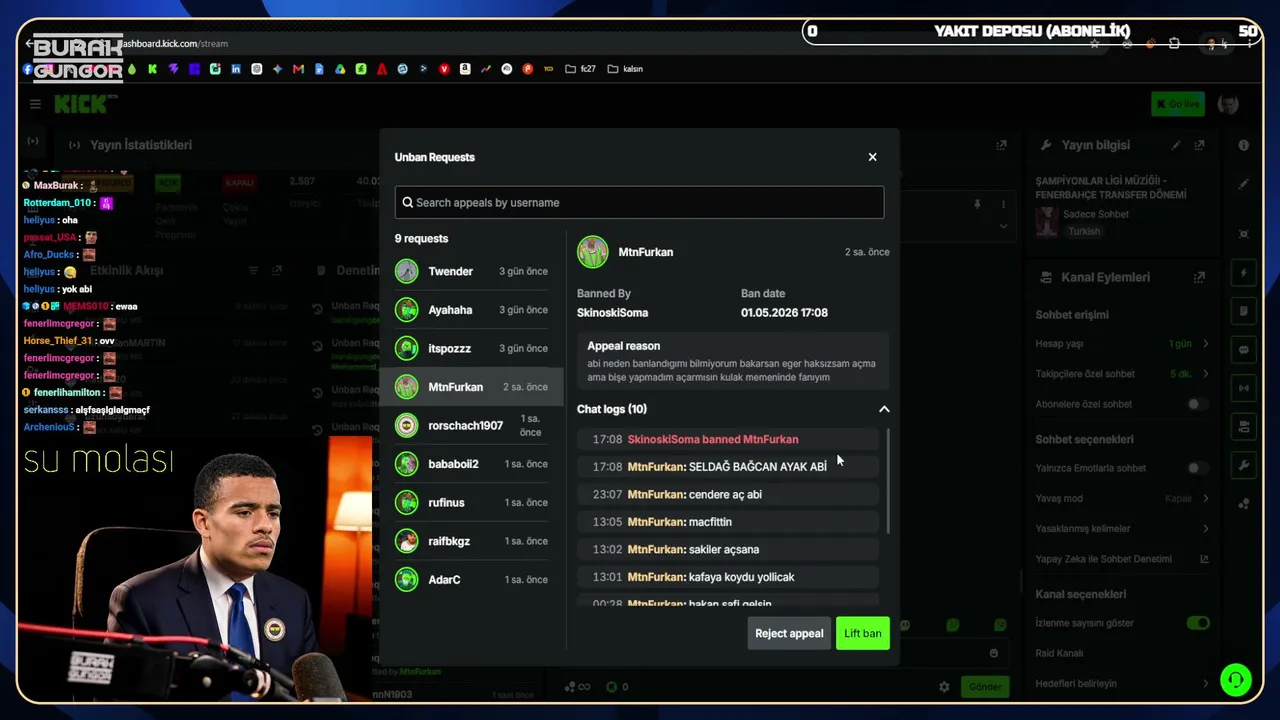This screenshot has height=720, width=1280.
Task: Click the chat logs scrollbar
Action: (x=888, y=481)
